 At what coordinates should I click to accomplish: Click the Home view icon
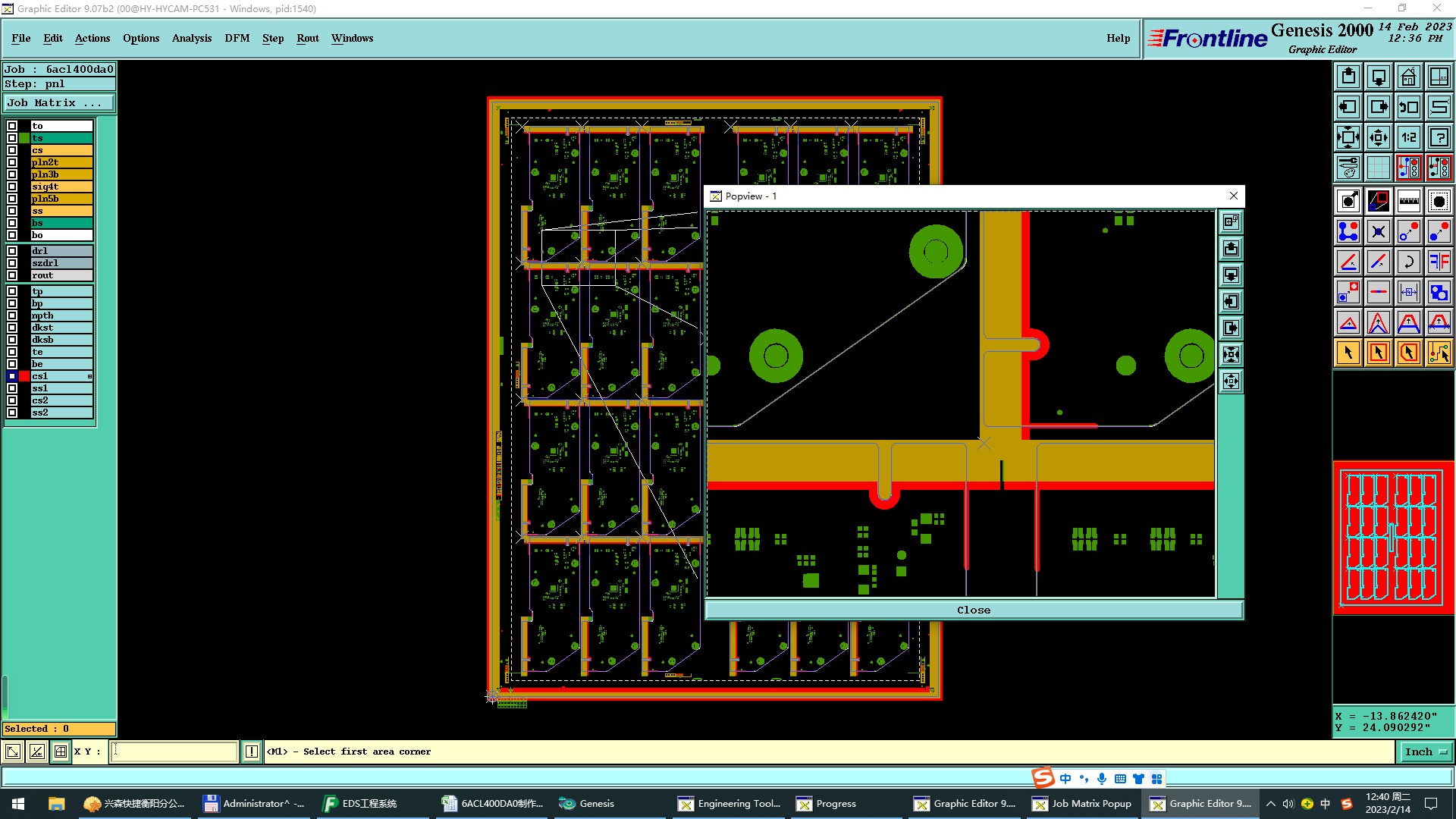click(1408, 77)
